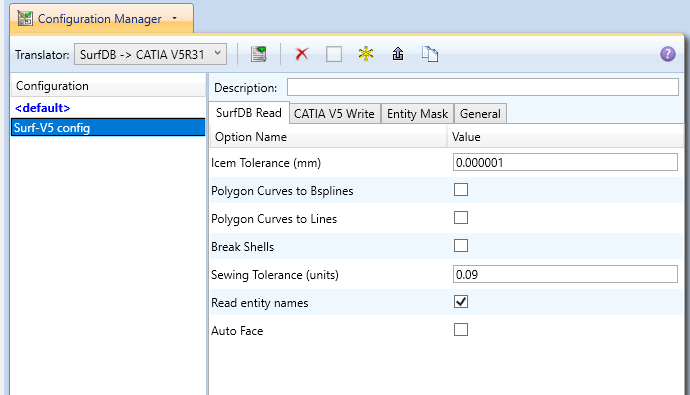Open the General tab
Screen dimensions: 690x395
pos(480,114)
